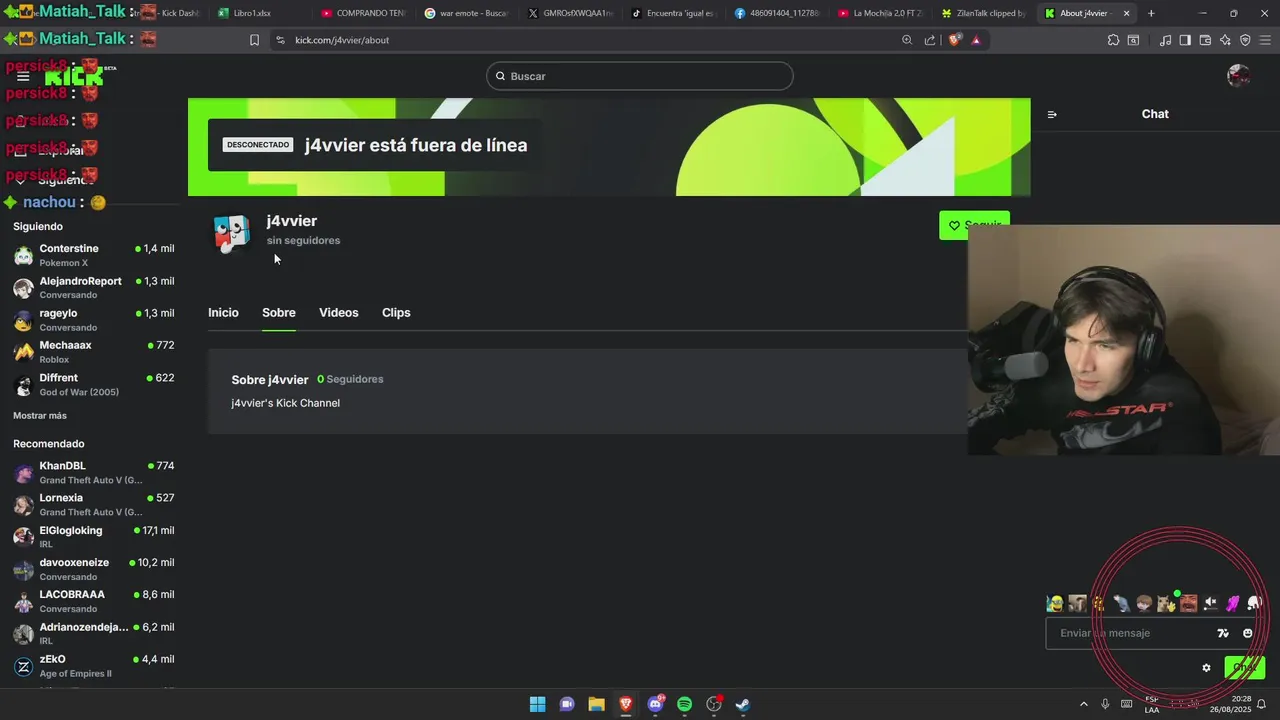Screen dimensions: 1280x720
Task: Open the Inicio channel tab
Action: point(223,312)
